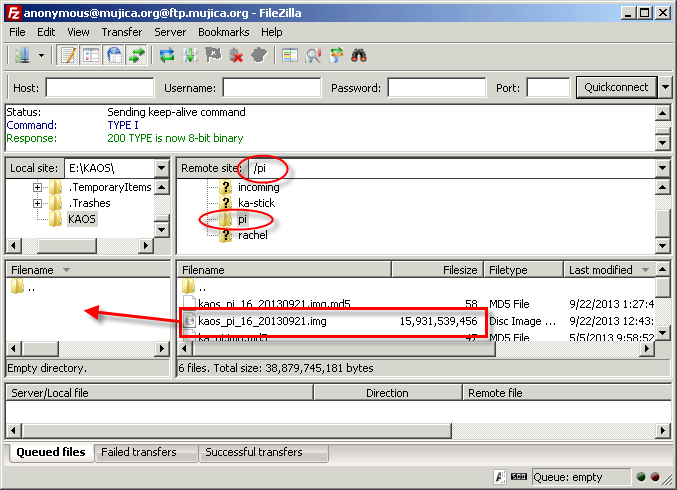The width and height of the screenshot is (677, 490).
Task: Click the Password input field
Action: click(437, 88)
